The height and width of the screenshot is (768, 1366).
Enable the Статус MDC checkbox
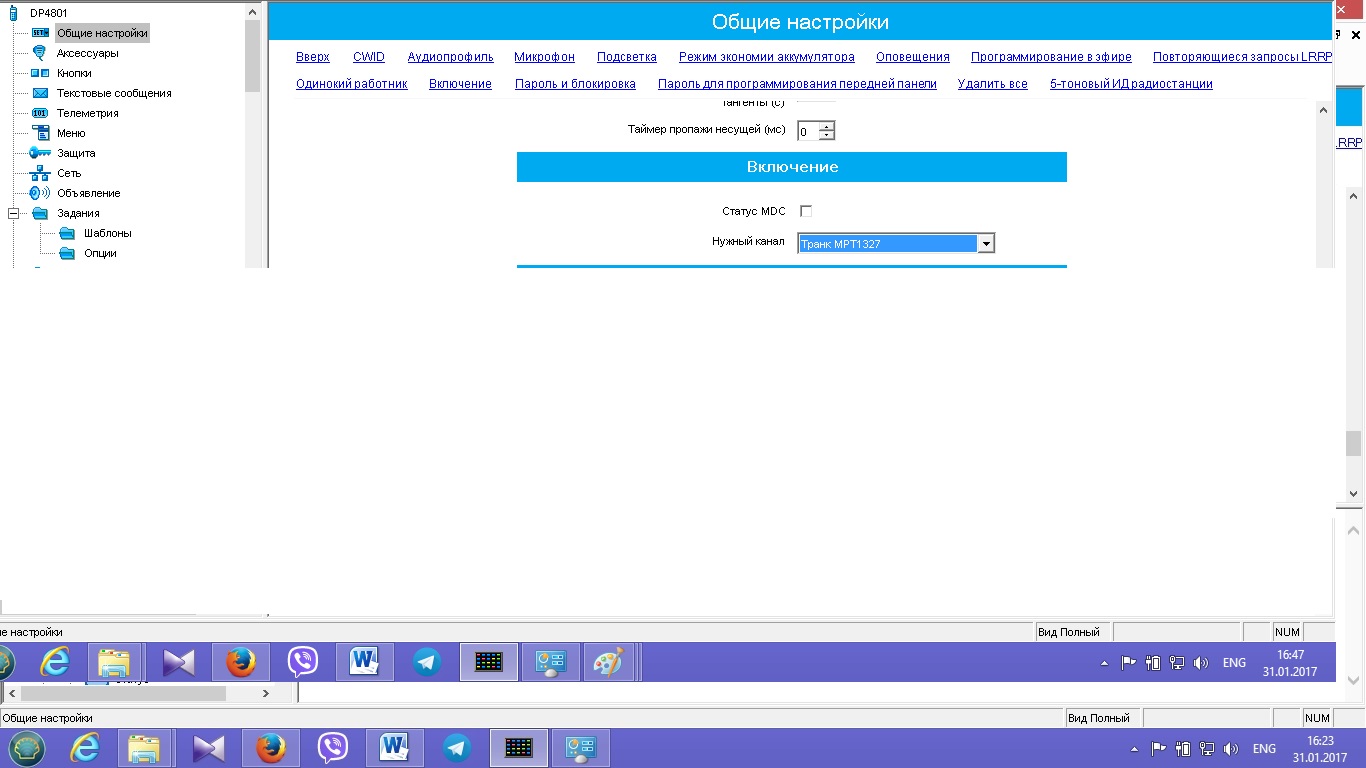(x=806, y=211)
